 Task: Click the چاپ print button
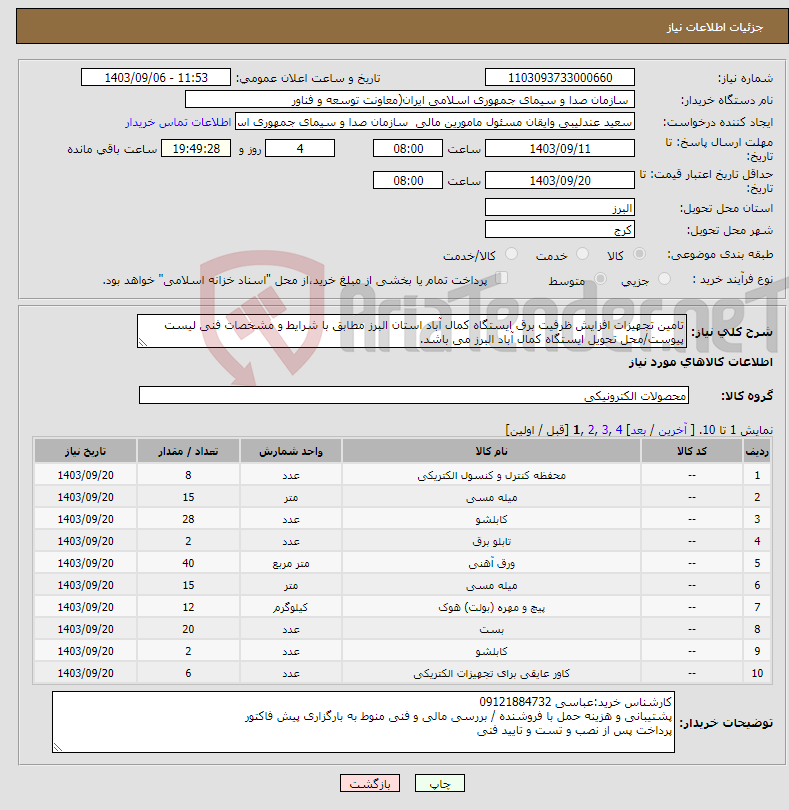tap(440, 783)
